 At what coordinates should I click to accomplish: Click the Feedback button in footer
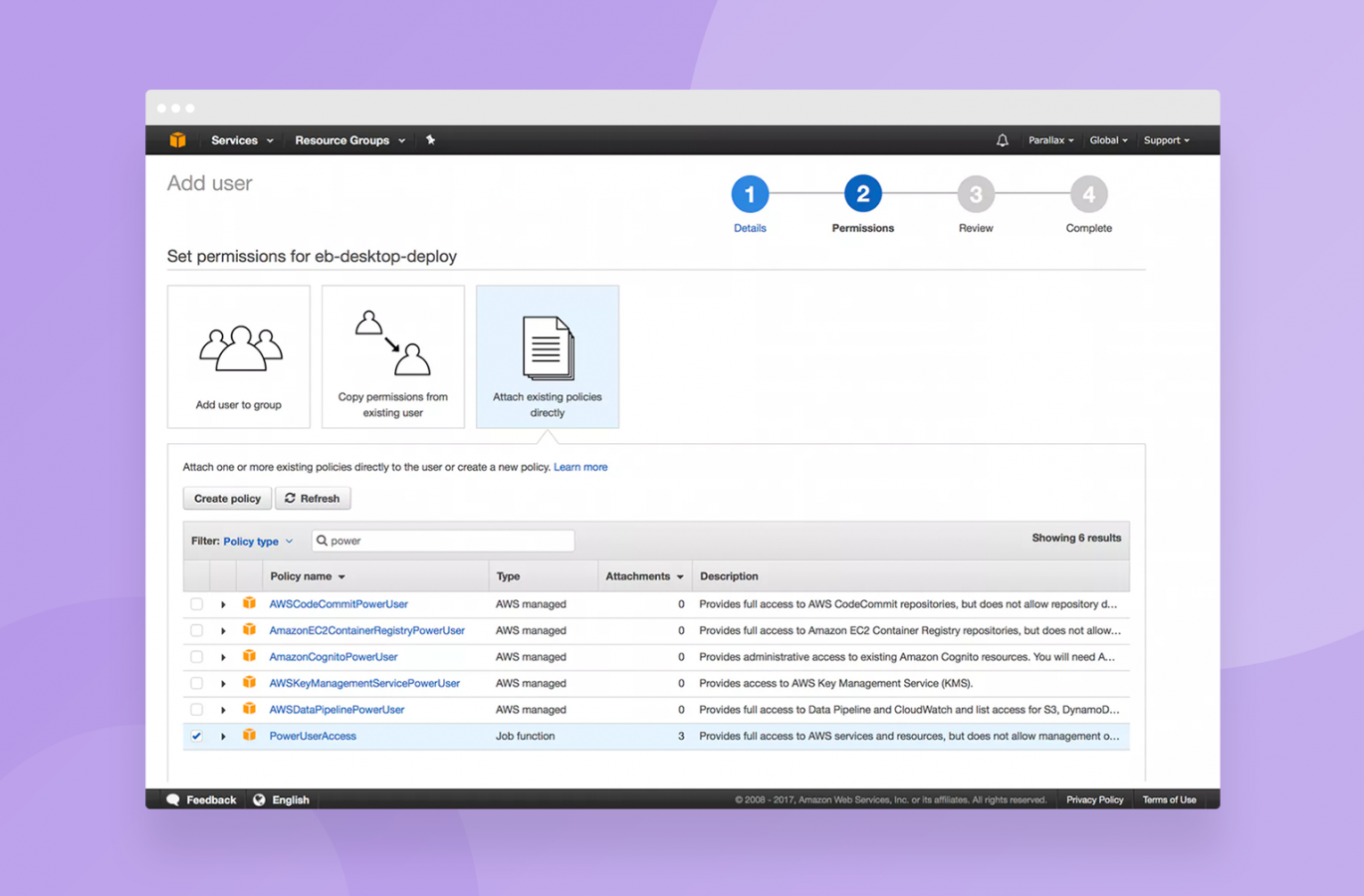201,799
